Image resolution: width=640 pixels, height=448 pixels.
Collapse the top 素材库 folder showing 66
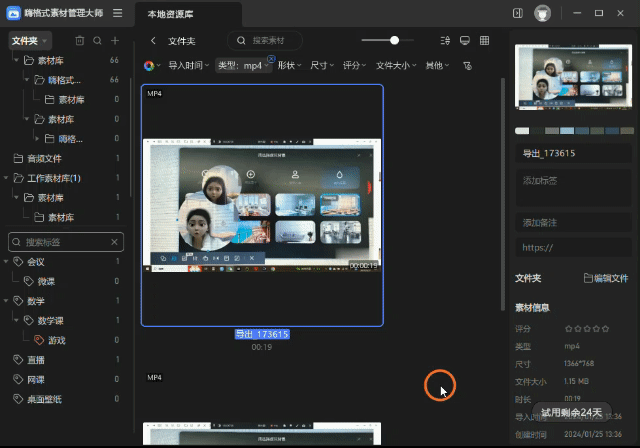point(16,60)
